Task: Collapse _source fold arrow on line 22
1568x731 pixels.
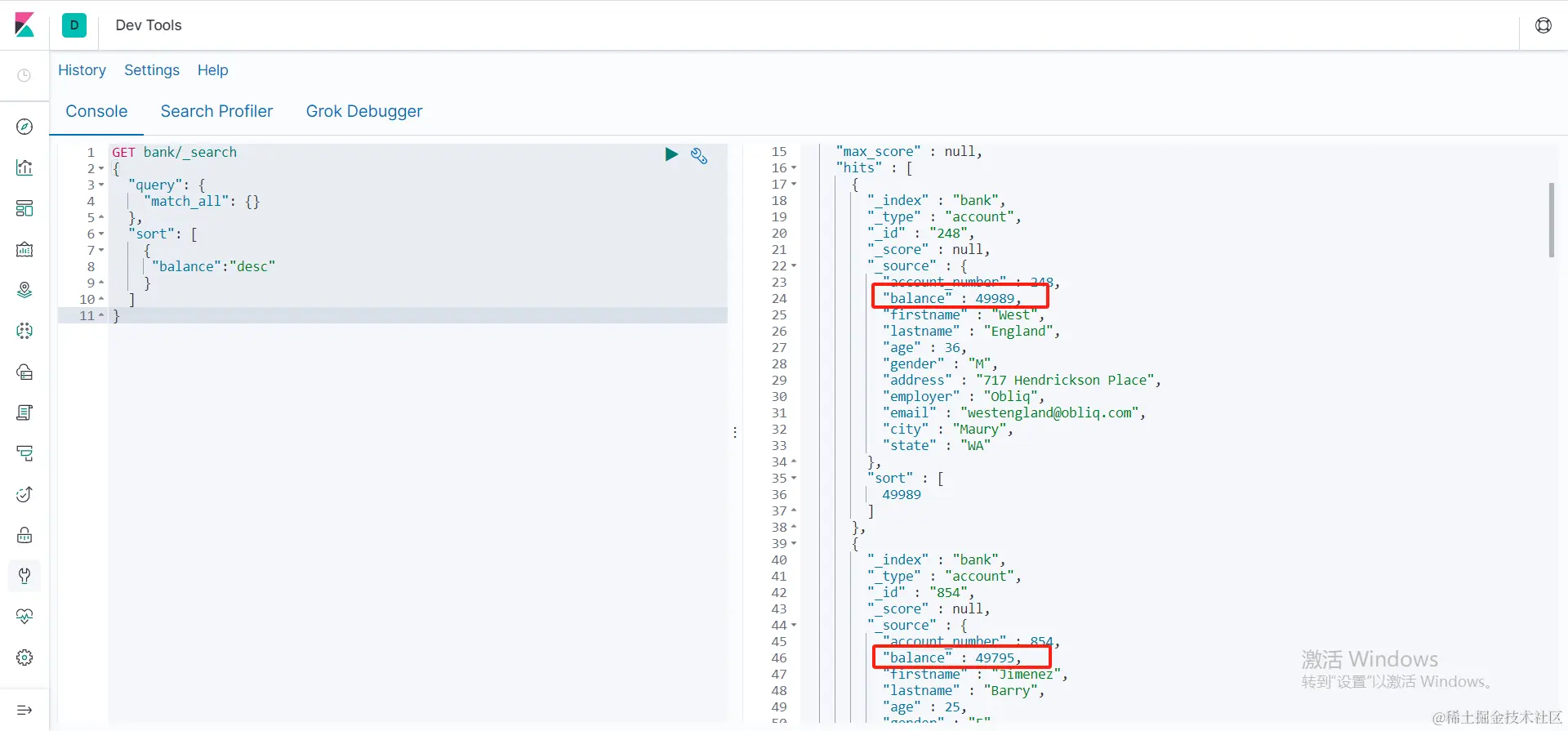Action: tap(794, 266)
